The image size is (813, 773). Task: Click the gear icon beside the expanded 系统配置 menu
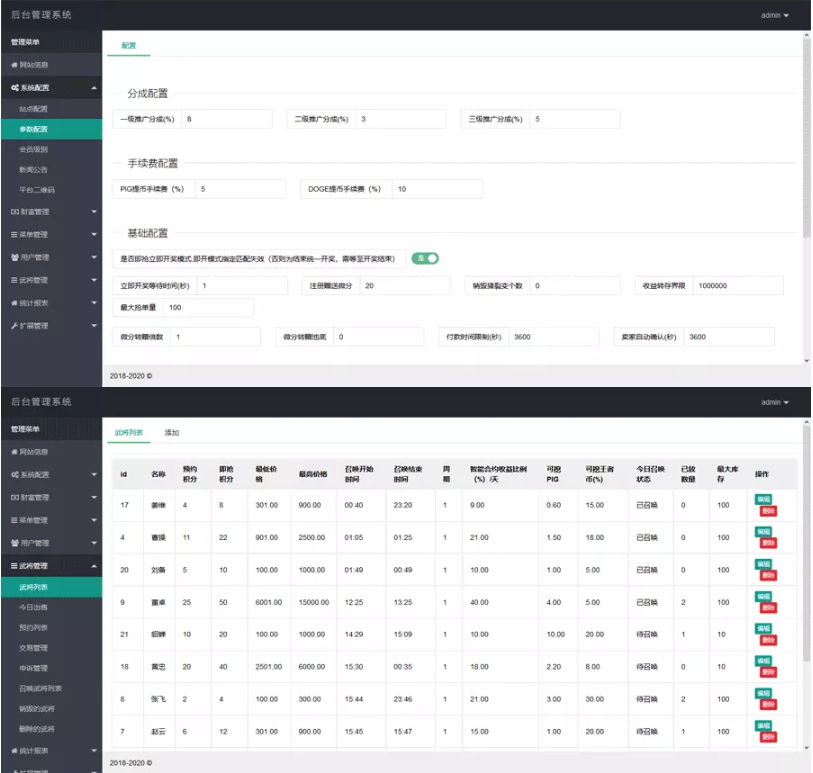tap(14, 88)
